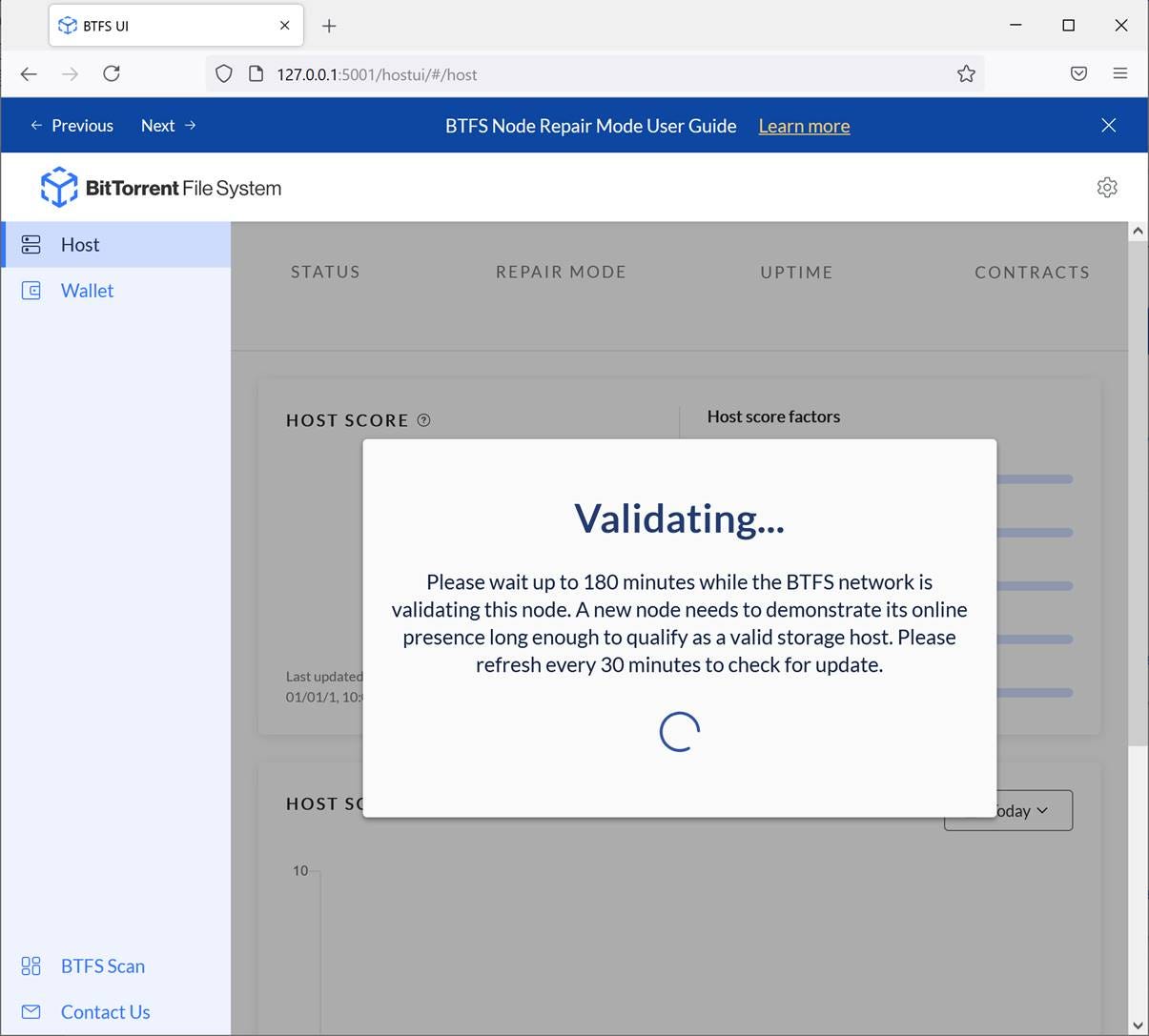Screen dimensions: 1149x1036
Task: Open the Firefox hamburger menu
Action: [1120, 73]
